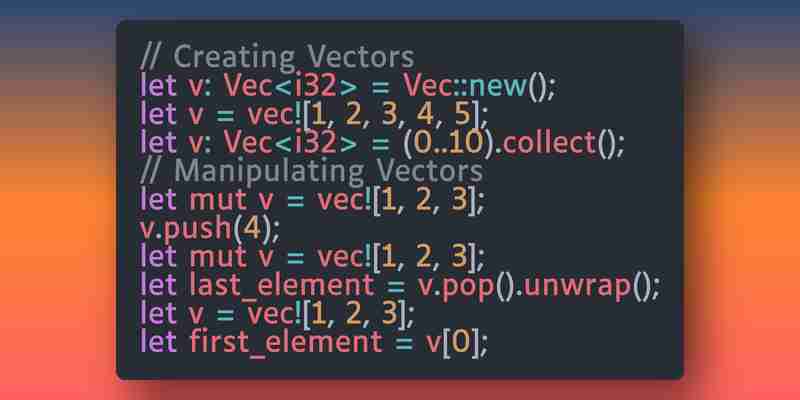Click the "push" method call
The image size is (800, 400).
(x=196, y=229)
